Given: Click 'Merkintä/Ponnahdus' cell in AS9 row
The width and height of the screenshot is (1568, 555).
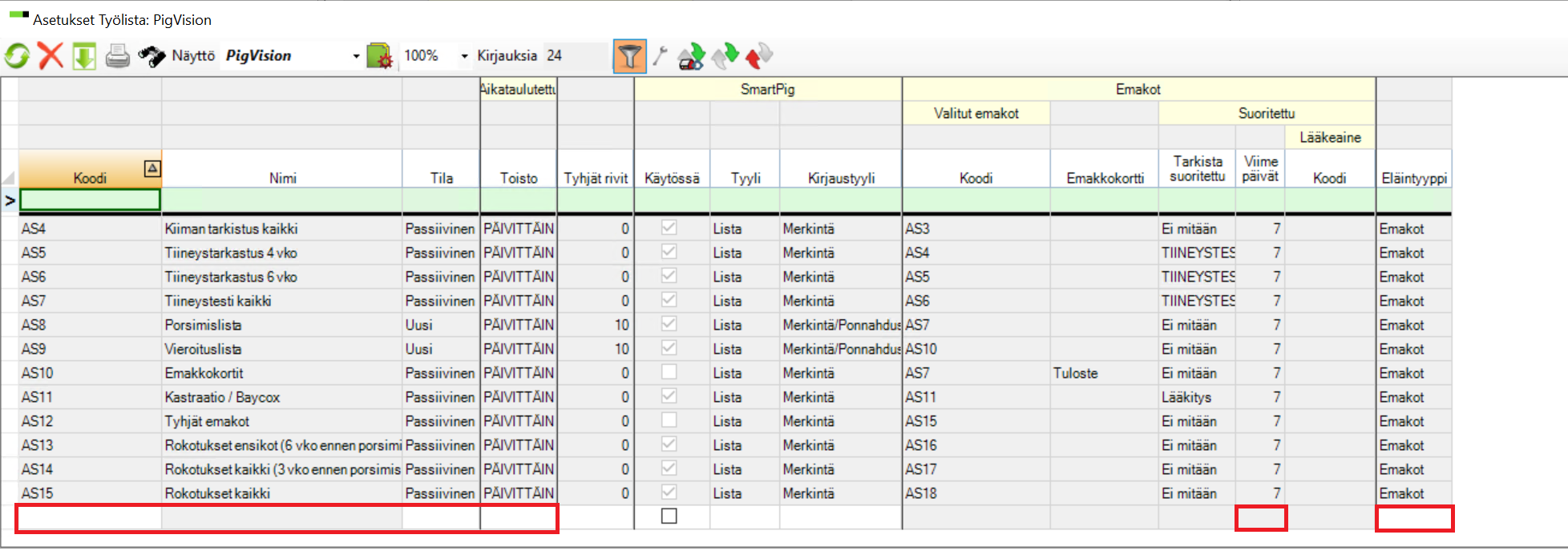Looking at the screenshot, I should pos(841,349).
